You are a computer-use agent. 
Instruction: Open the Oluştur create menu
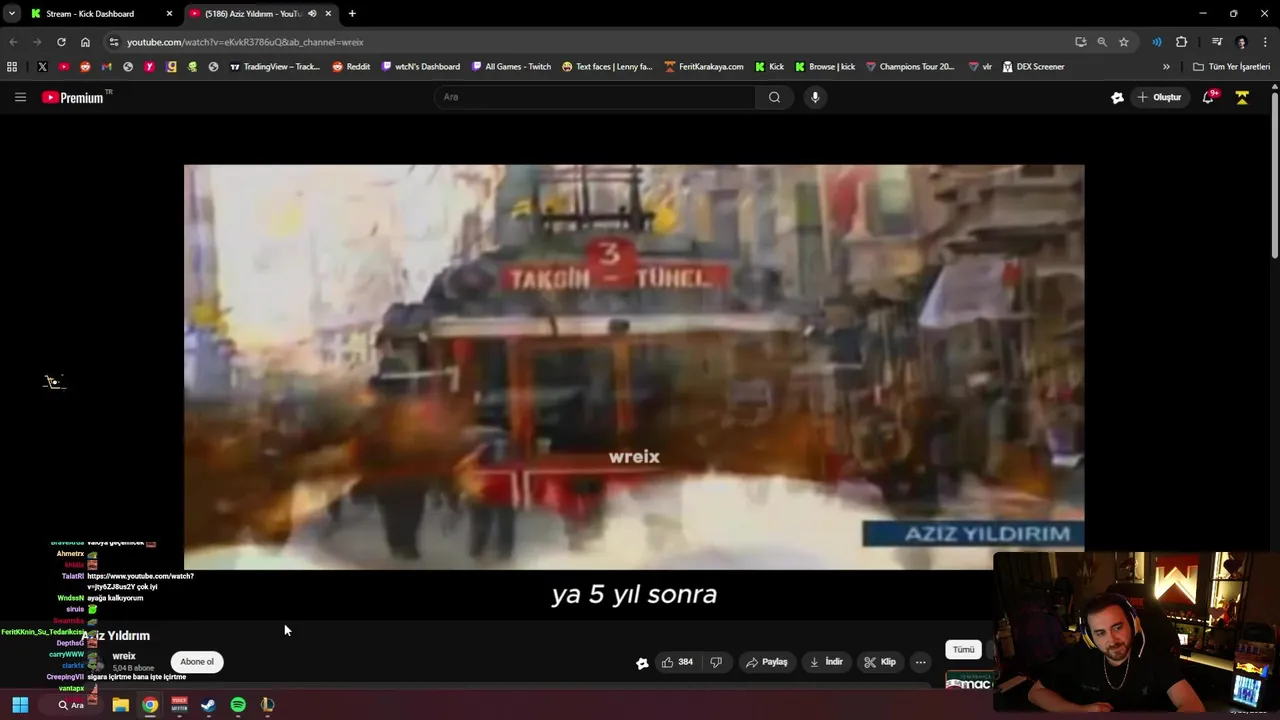click(1158, 97)
